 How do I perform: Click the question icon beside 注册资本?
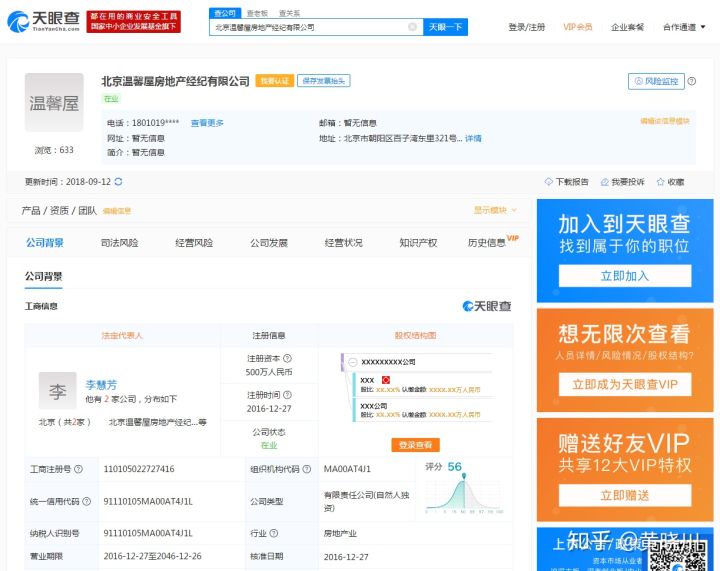pyautogui.click(x=287, y=358)
